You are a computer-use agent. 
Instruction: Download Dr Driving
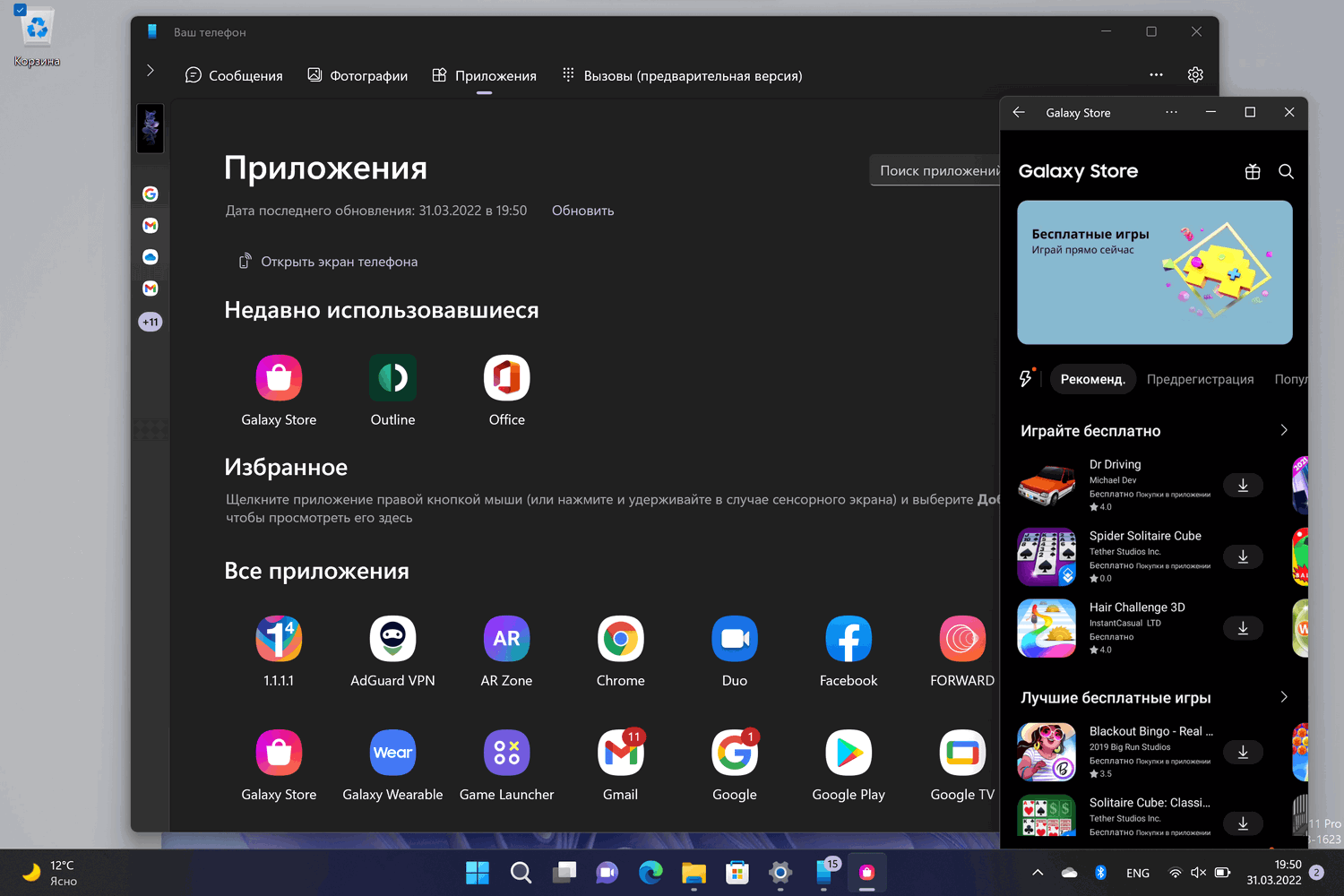[1243, 486]
